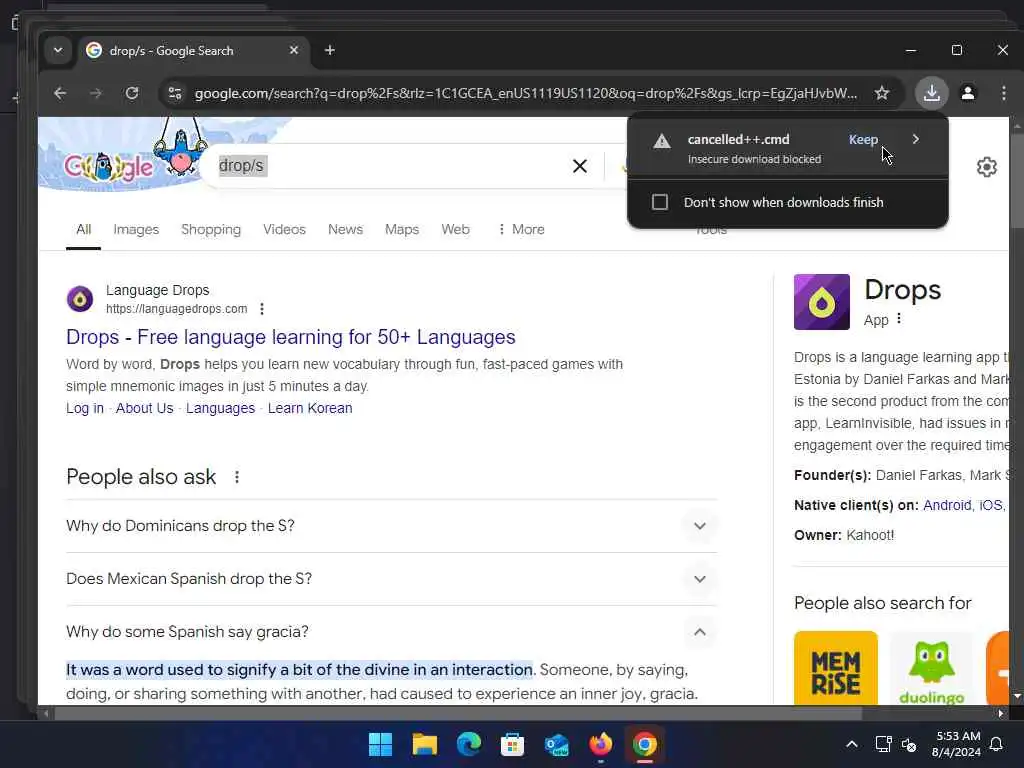1024x768 pixels.
Task: Open Chrome three-dot menu
Action: 1004,93
